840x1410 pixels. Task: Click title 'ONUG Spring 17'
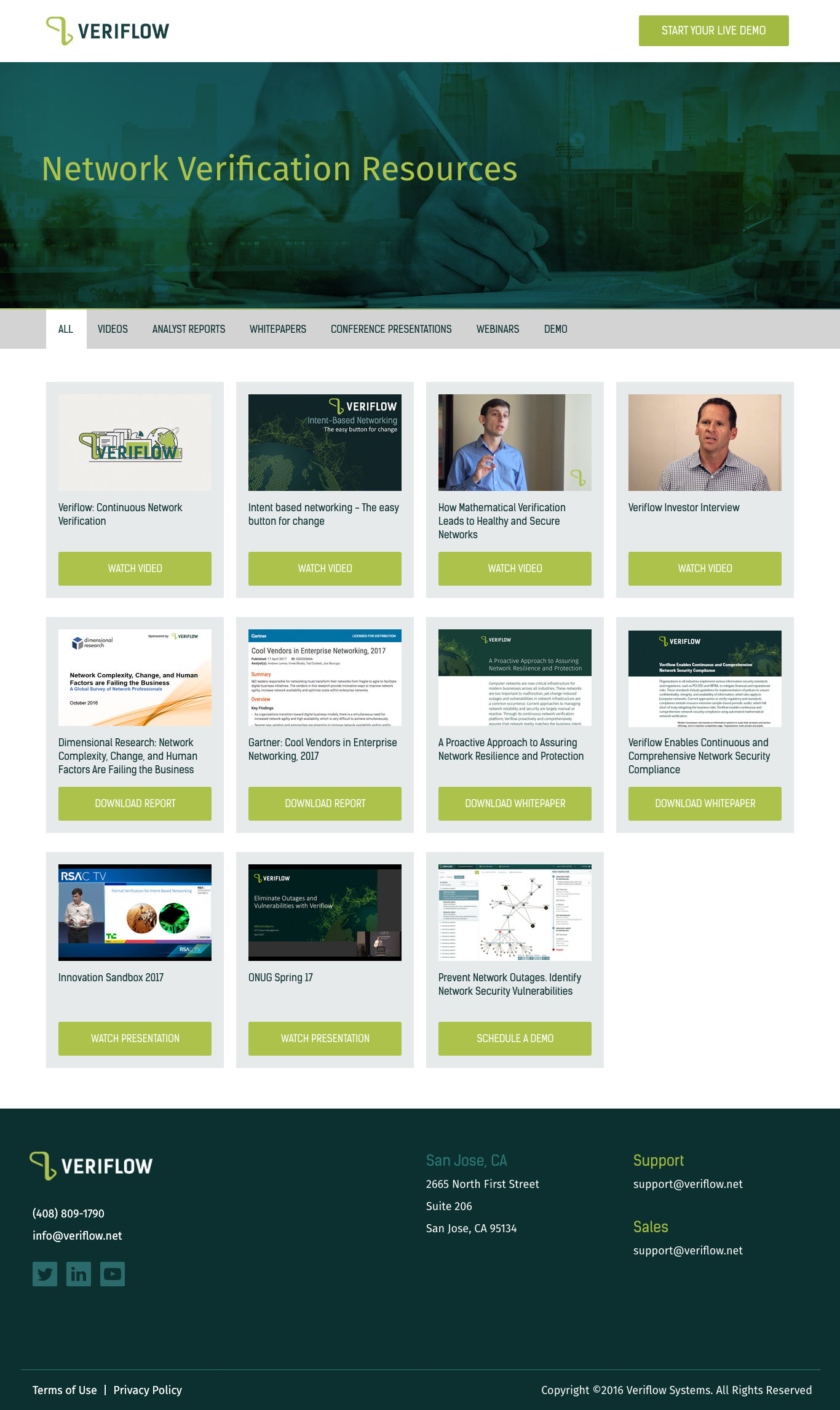[280, 978]
